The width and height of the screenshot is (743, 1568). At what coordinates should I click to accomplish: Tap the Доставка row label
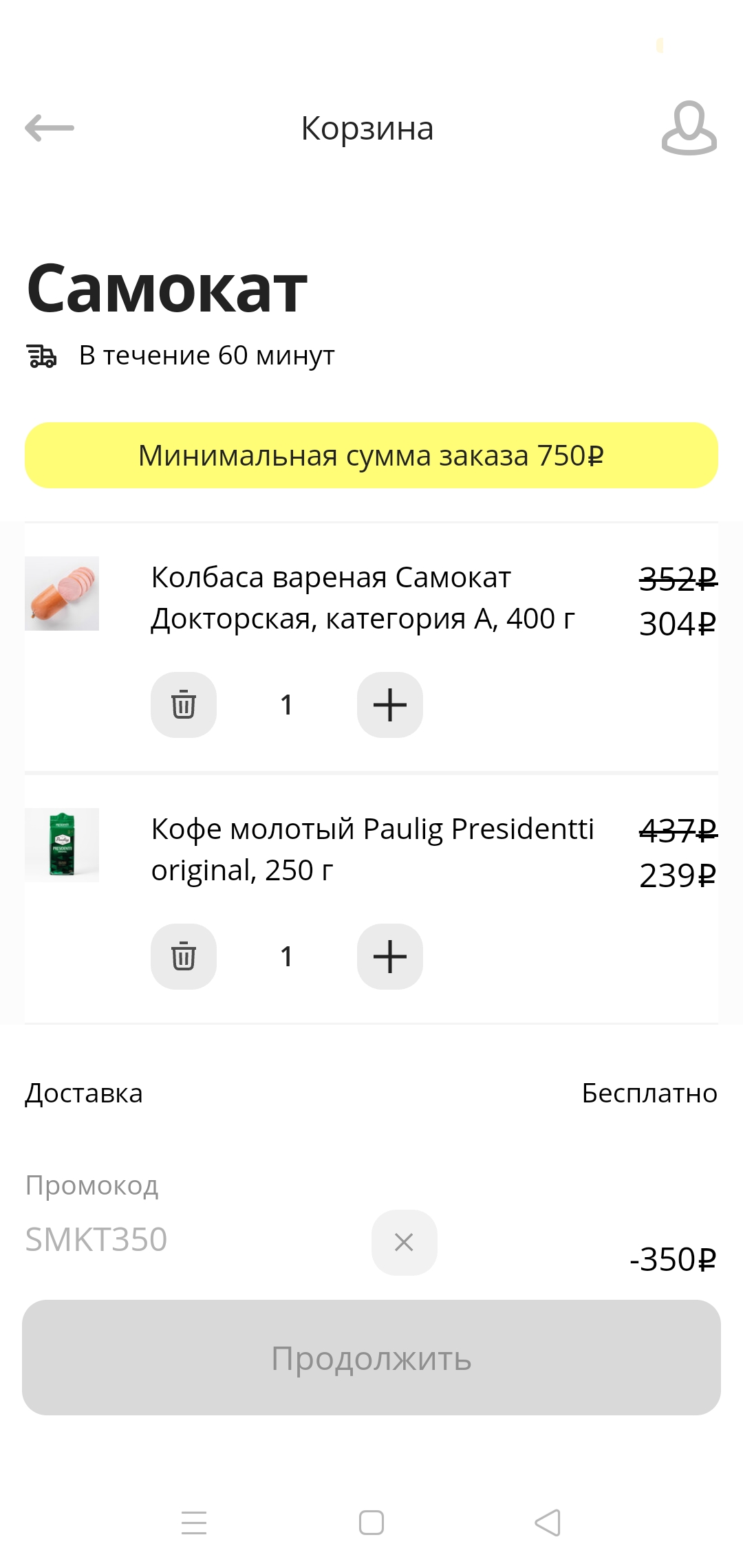click(x=84, y=1093)
